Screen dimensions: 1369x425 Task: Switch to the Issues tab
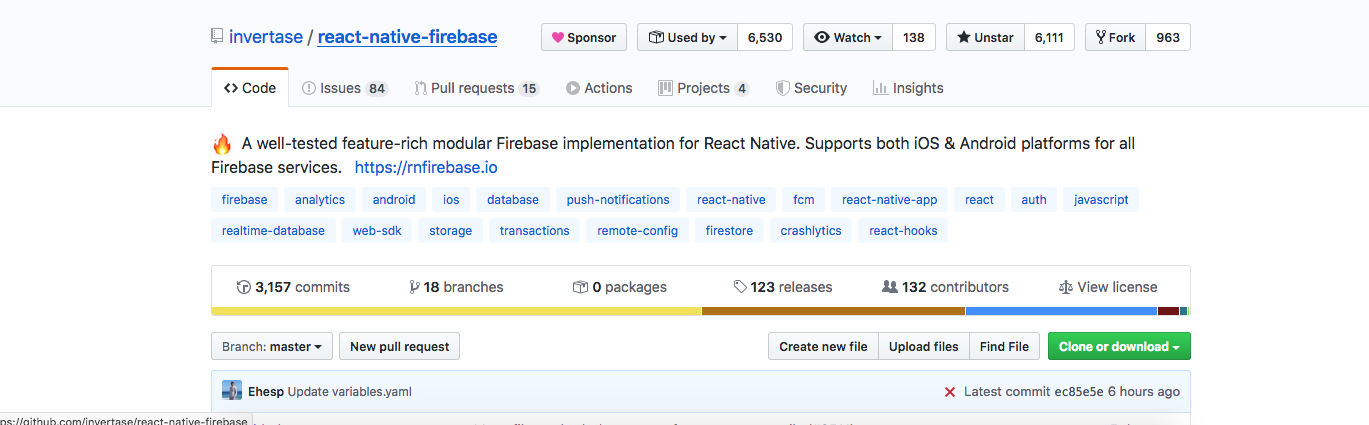click(x=344, y=88)
